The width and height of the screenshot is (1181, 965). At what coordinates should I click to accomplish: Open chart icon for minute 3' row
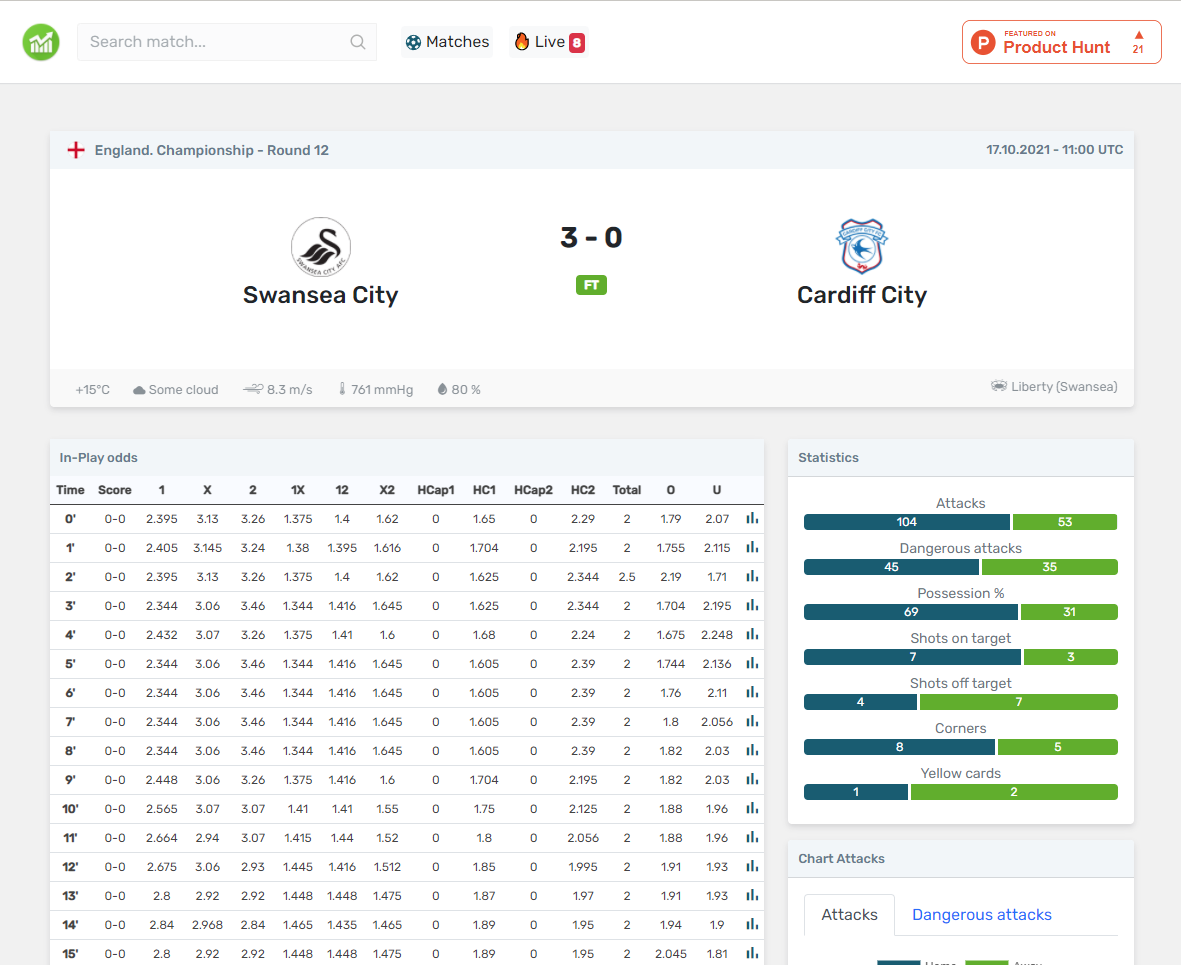click(752, 606)
